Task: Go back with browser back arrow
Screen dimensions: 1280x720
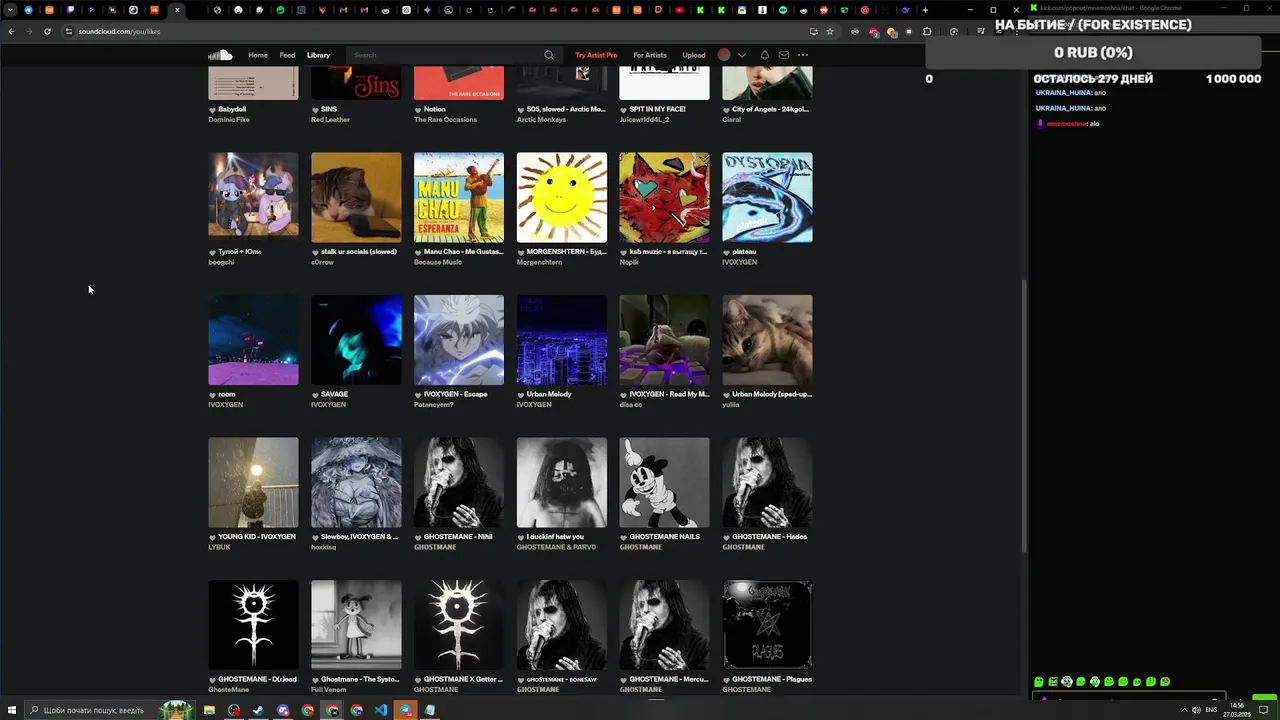Action: (x=11, y=31)
